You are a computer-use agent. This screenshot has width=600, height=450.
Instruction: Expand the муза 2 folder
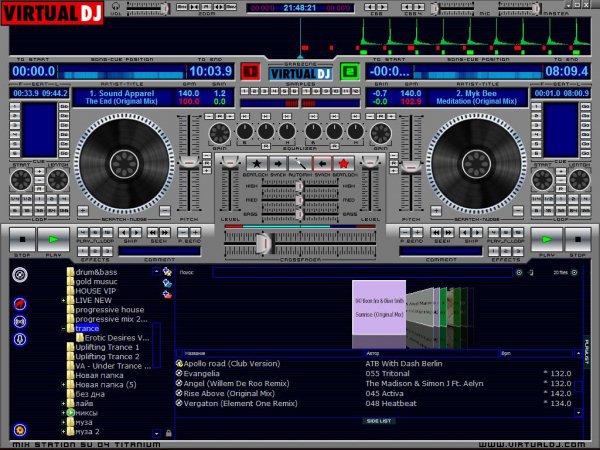point(64,432)
